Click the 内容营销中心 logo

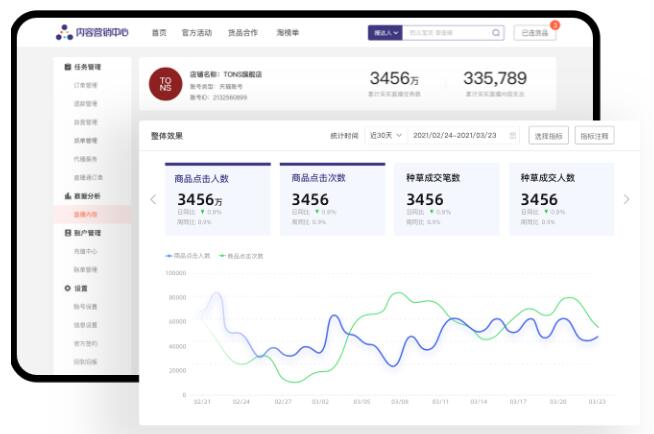tap(92, 32)
